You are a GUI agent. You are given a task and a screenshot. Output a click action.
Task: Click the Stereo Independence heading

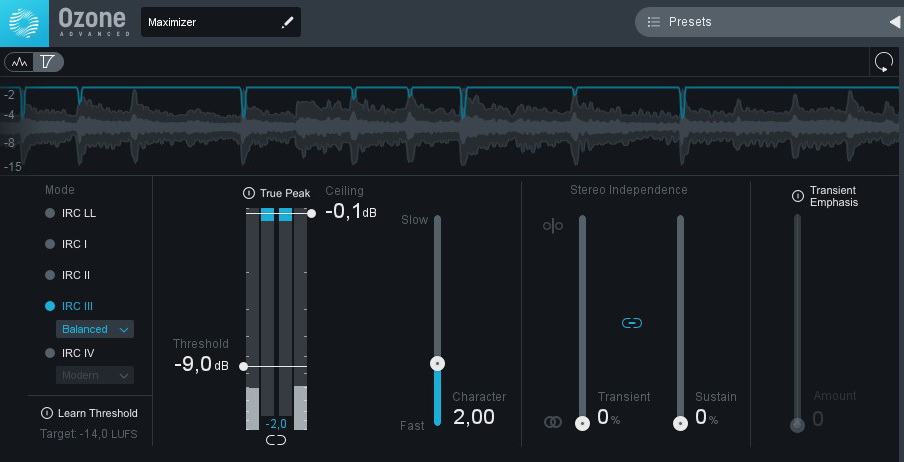629,190
